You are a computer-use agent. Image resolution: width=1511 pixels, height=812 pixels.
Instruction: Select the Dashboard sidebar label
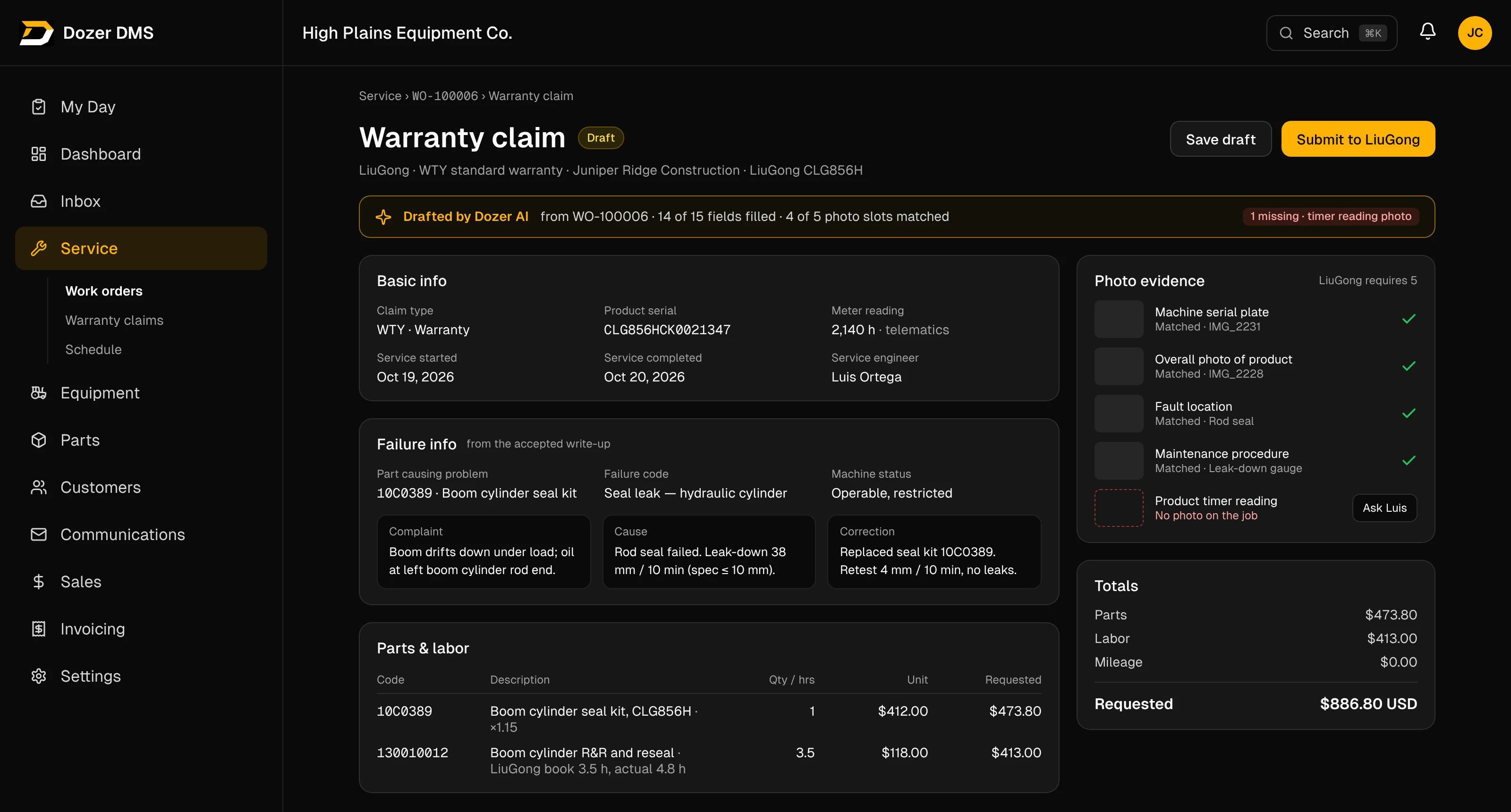(100, 154)
